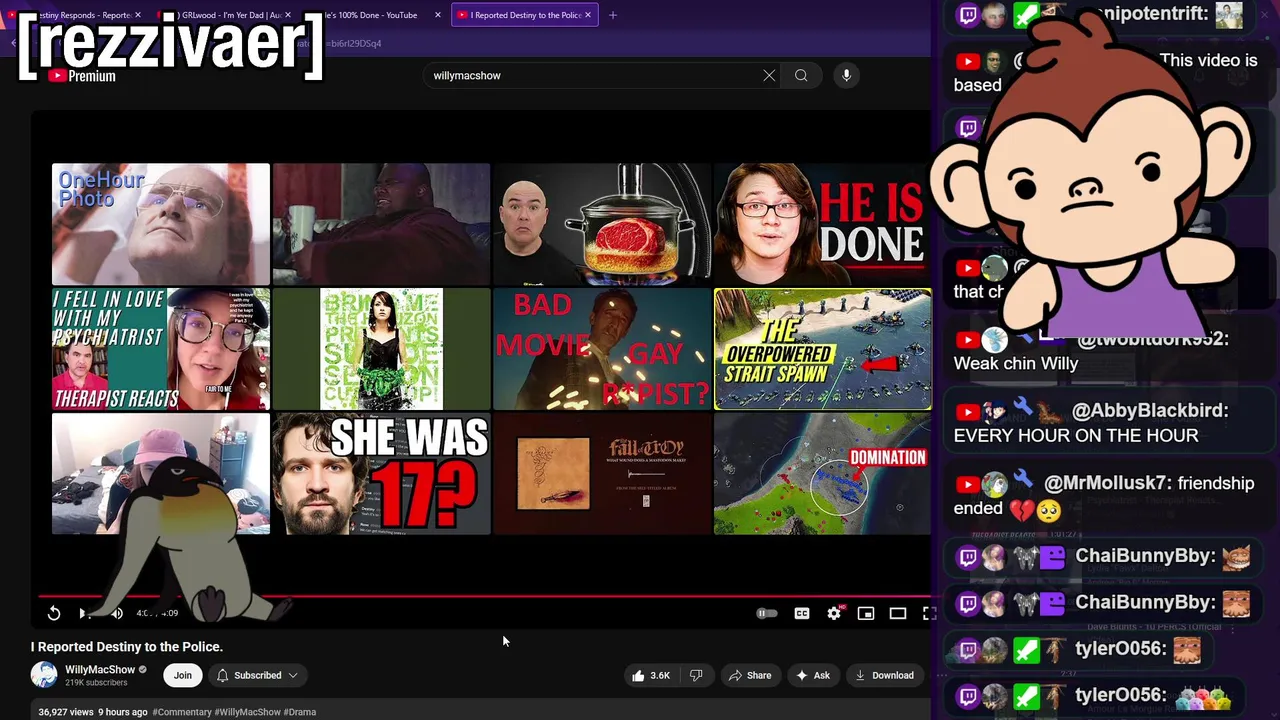This screenshot has height=720, width=1280.
Task: Close the "100% Done - YouTube" tab
Action: click(x=438, y=15)
